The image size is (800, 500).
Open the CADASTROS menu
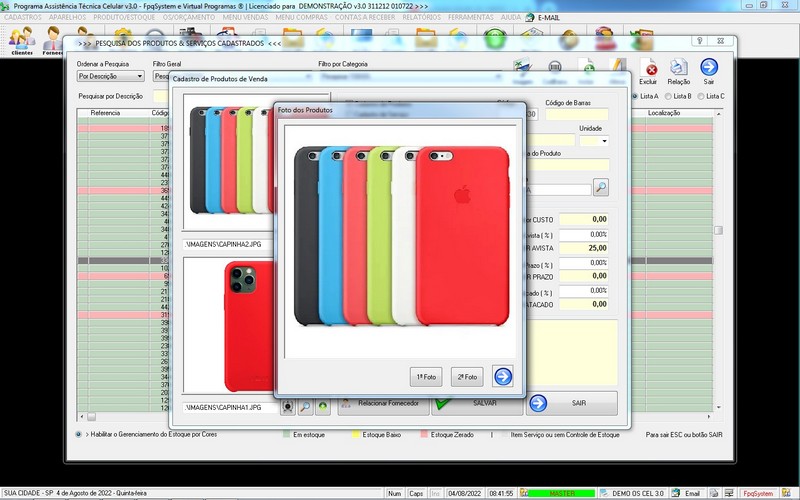click(x=22, y=17)
